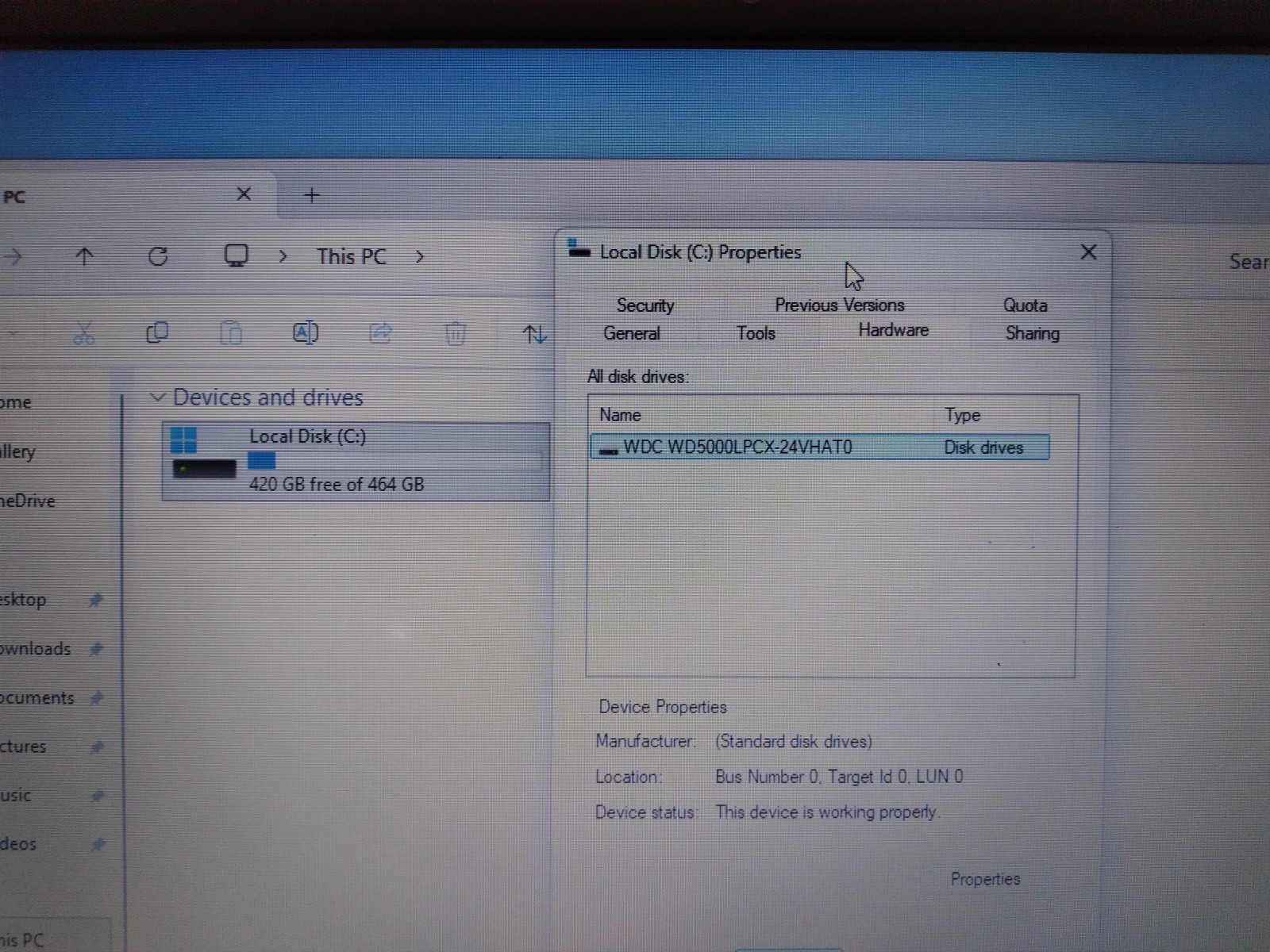Viewport: 1270px width, 952px height.
Task: Click the pin icon next to Videos
Action: pyautogui.click(x=97, y=843)
